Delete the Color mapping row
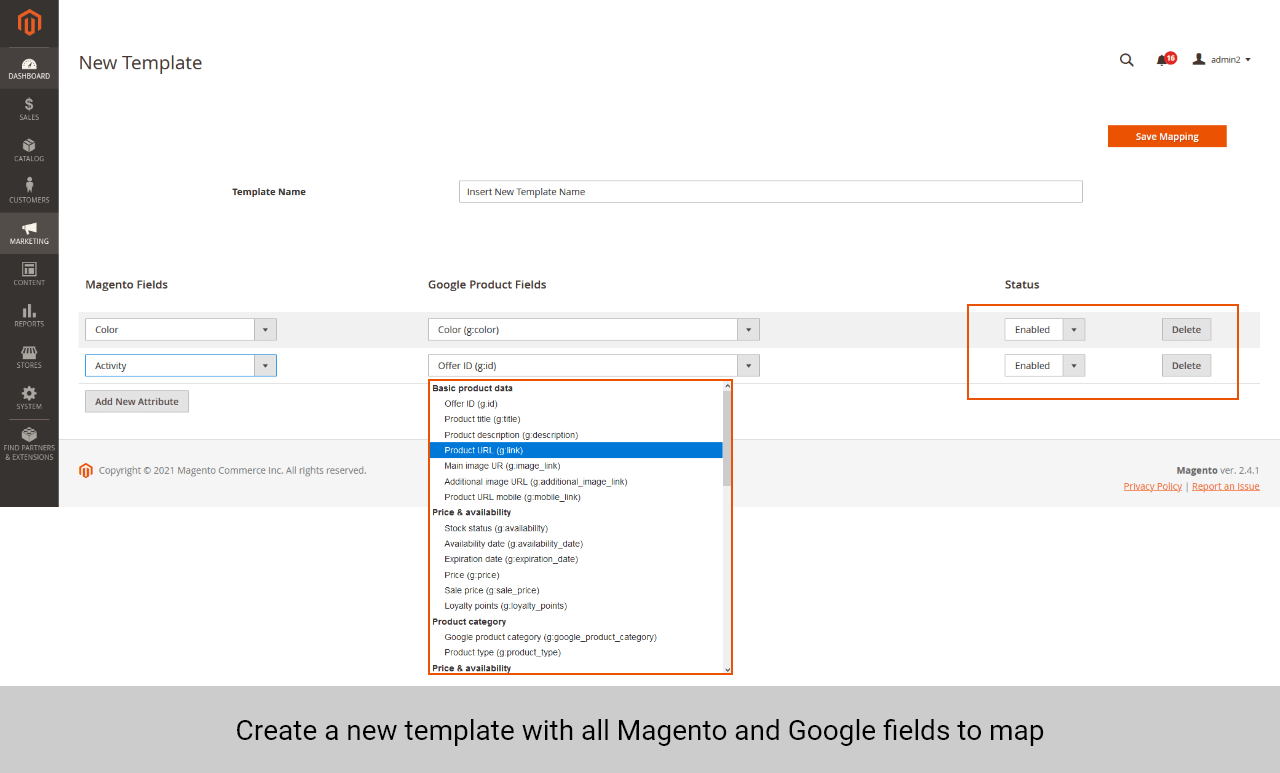Image resolution: width=1280 pixels, height=773 pixels. [1186, 330]
